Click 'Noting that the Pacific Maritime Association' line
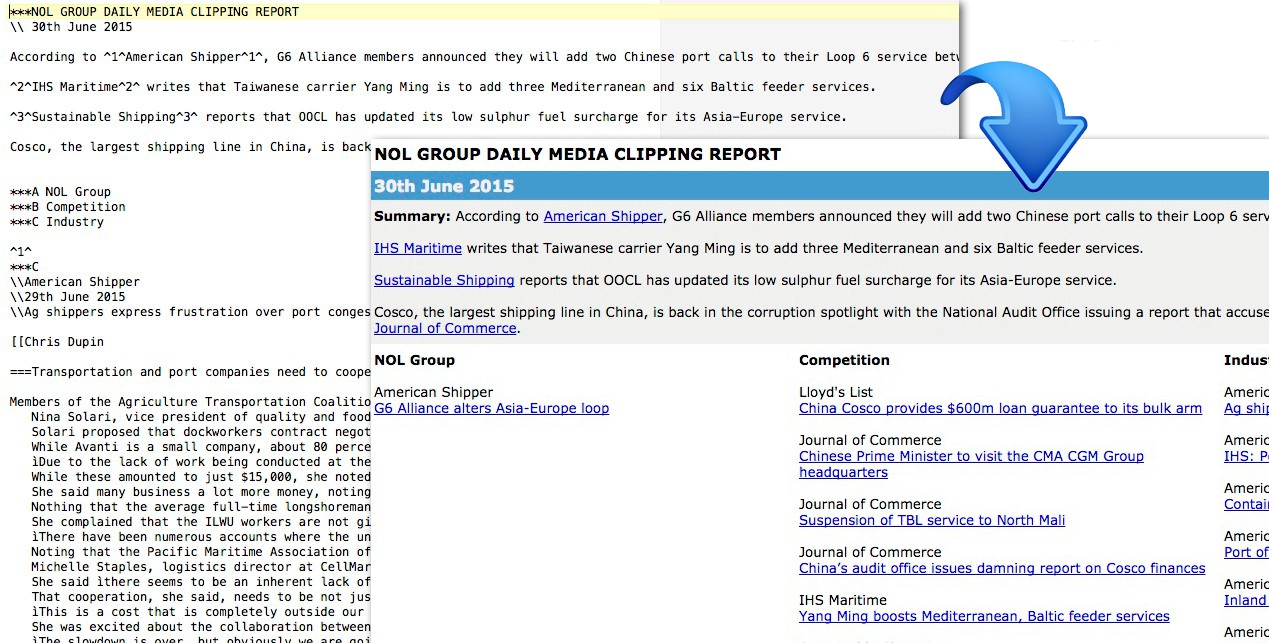Image resolution: width=1269 pixels, height=643 pixels. [x=201, y=552]
